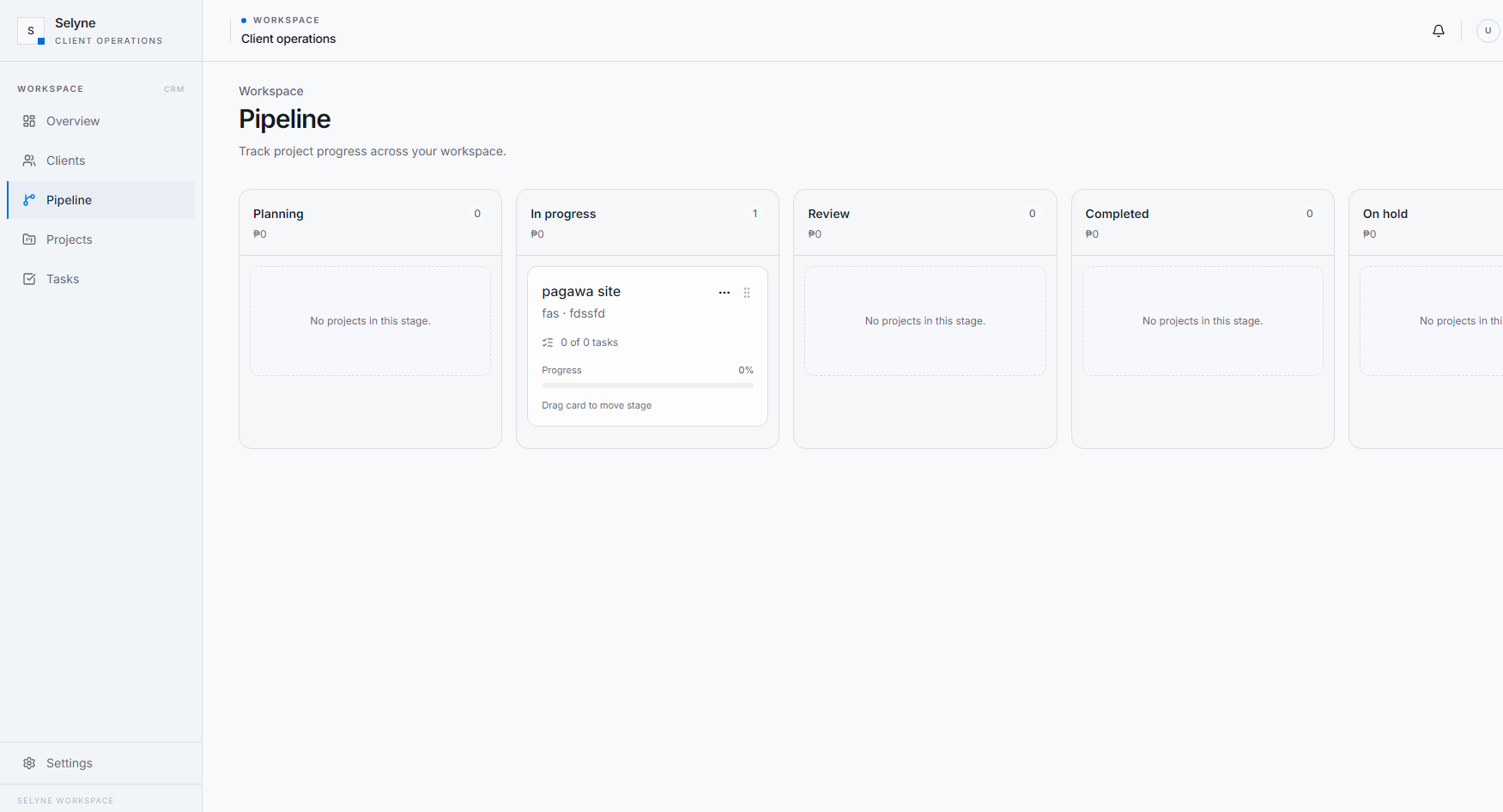Click the Review column header
The height and width of the screenshot is (812, 1503).
[924, 222]
